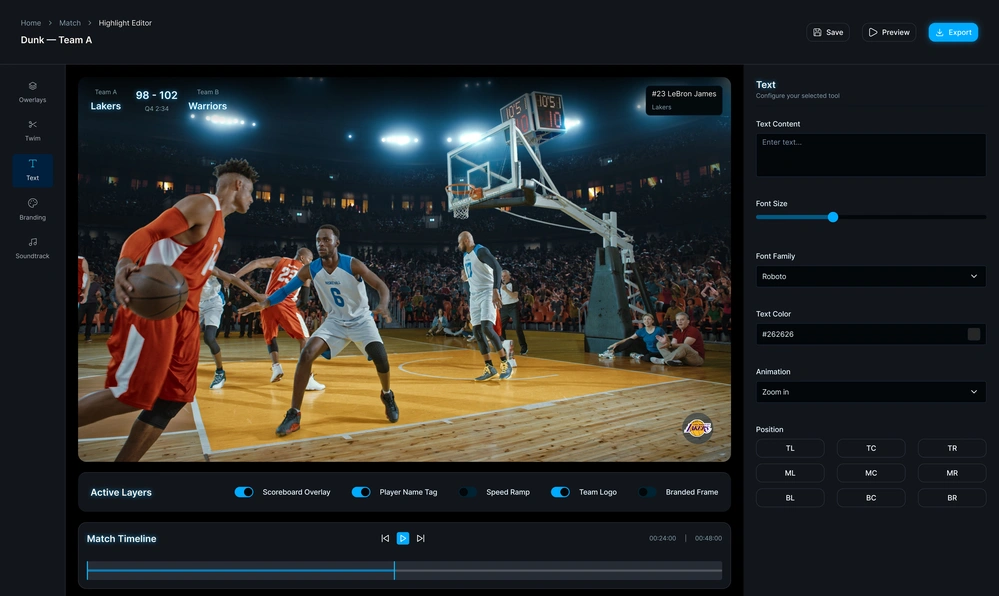The width and height of the screenshot is (999, 596).
Task: Enable the Speed Ramp toggle
Action: 468,492
